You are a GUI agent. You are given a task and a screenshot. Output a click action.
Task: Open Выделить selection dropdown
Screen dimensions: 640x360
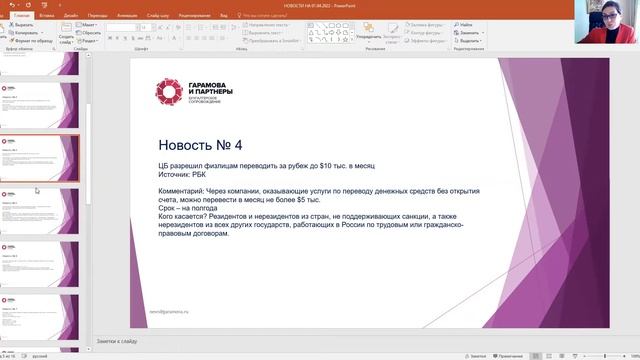[468, 41]
